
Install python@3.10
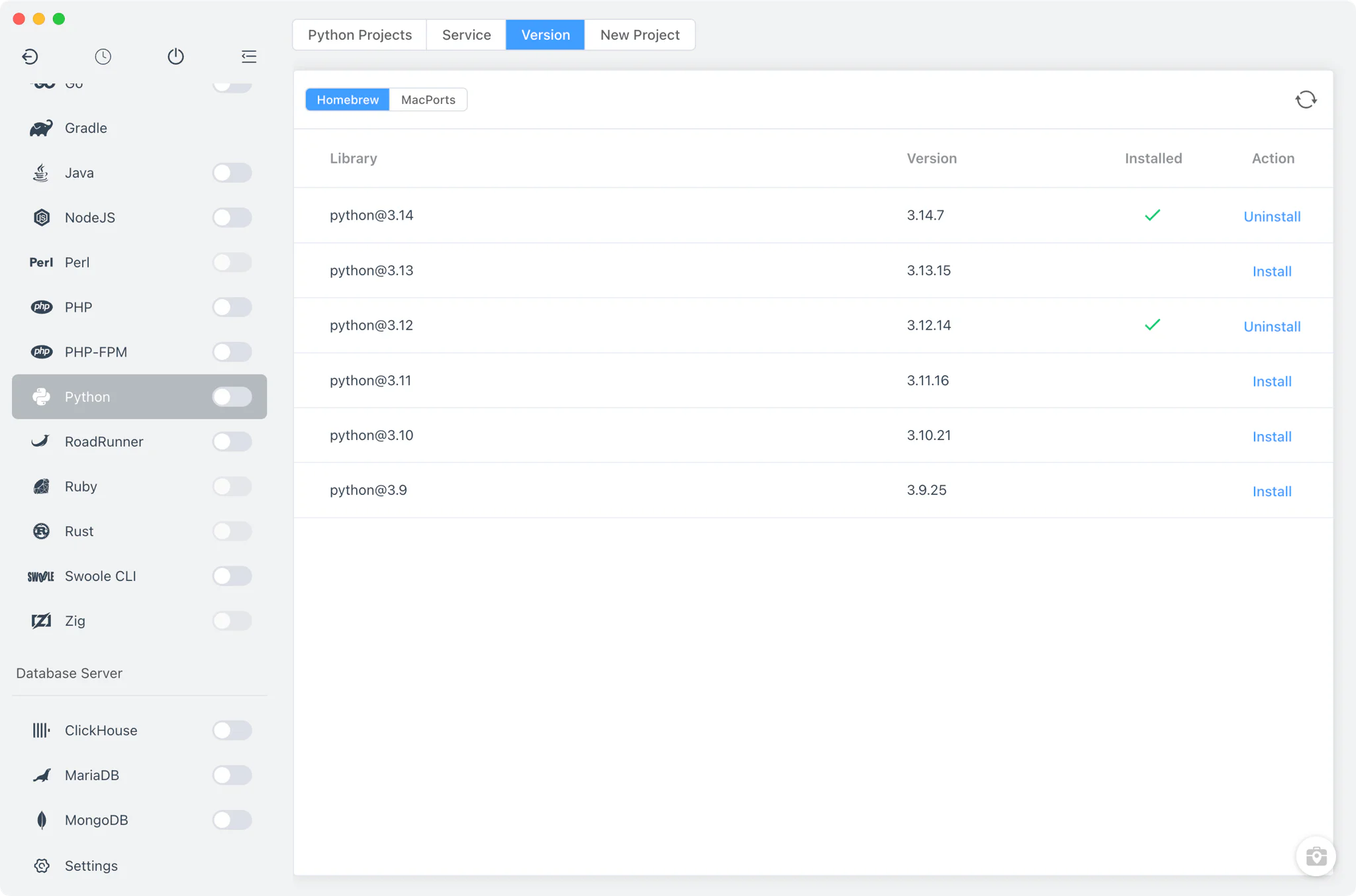(x=1272, y=437)
